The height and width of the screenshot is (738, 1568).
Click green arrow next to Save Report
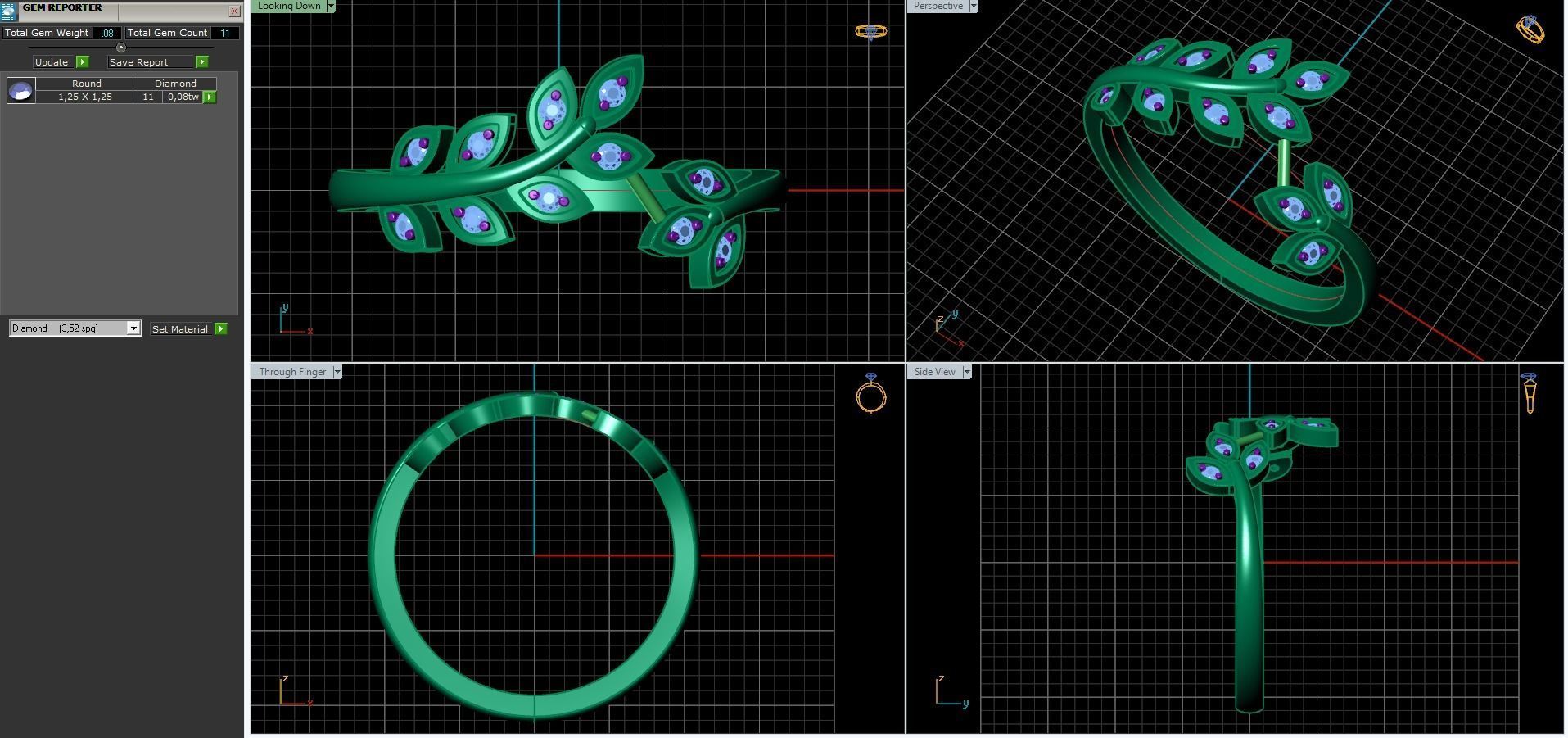202,62
